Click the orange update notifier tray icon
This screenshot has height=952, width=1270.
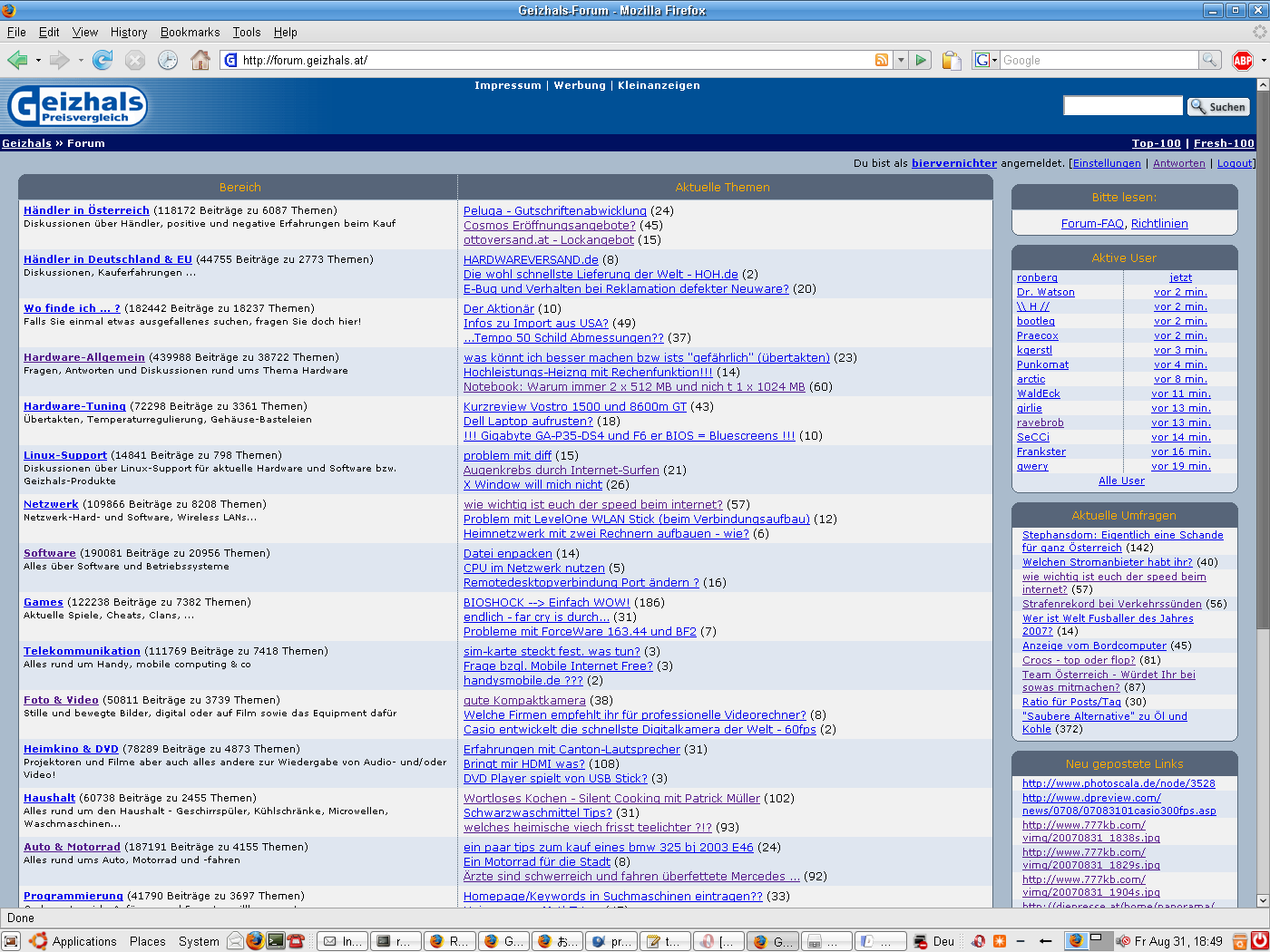pyautogui.click(x=1000, y=941)
